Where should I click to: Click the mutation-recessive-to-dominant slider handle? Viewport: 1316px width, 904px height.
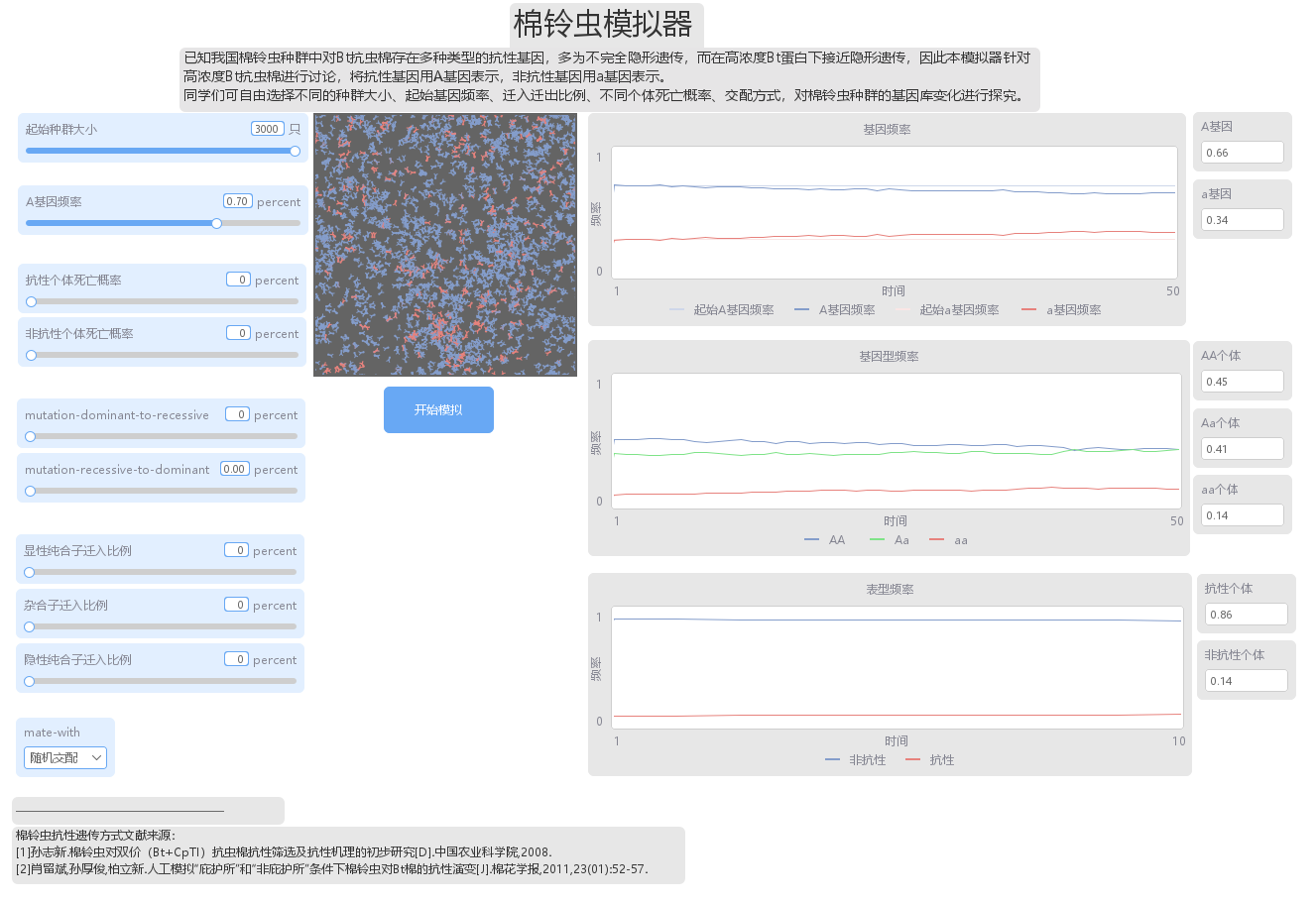point(30,491)
